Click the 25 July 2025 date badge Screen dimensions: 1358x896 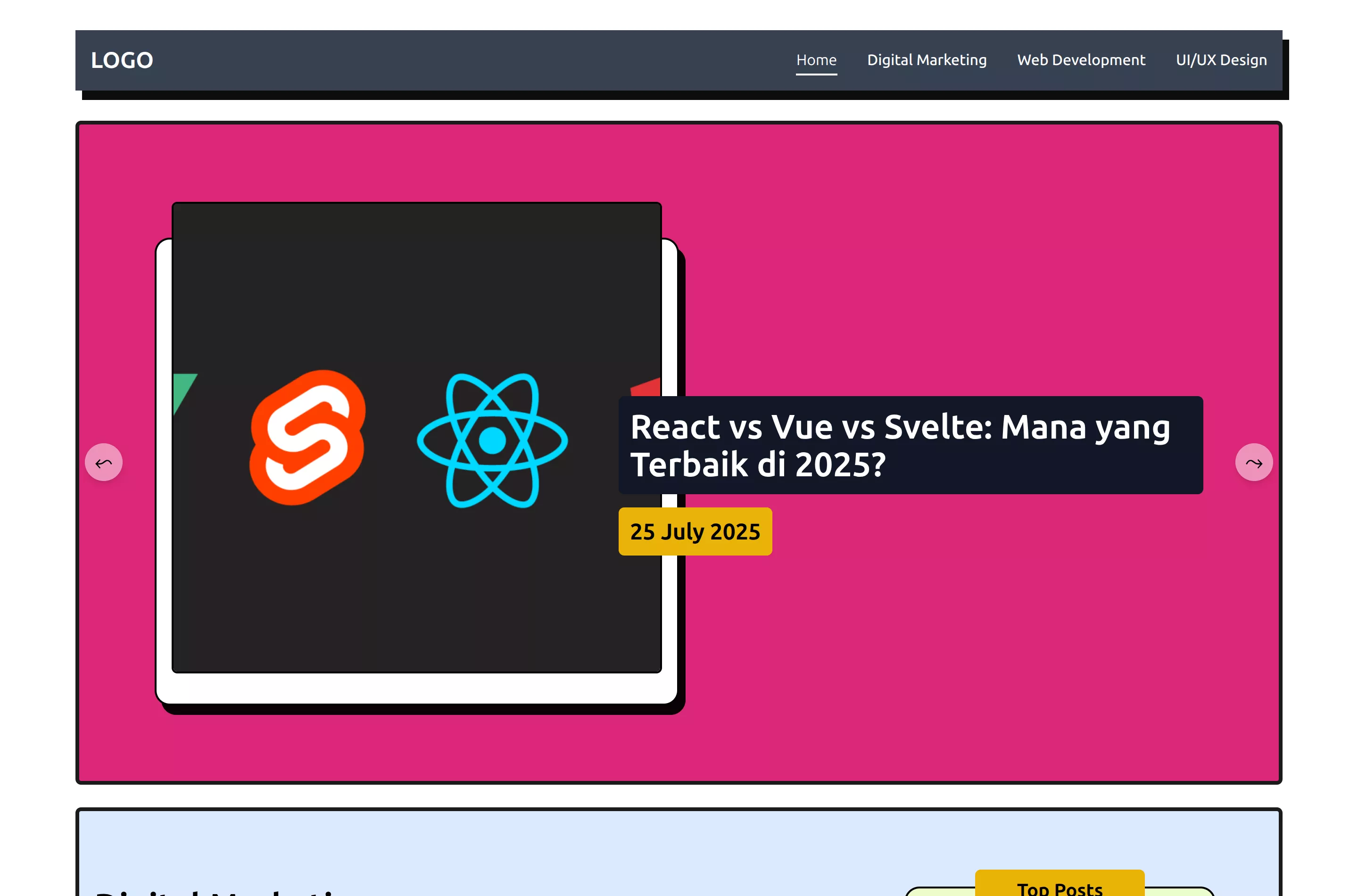(695, 531)
